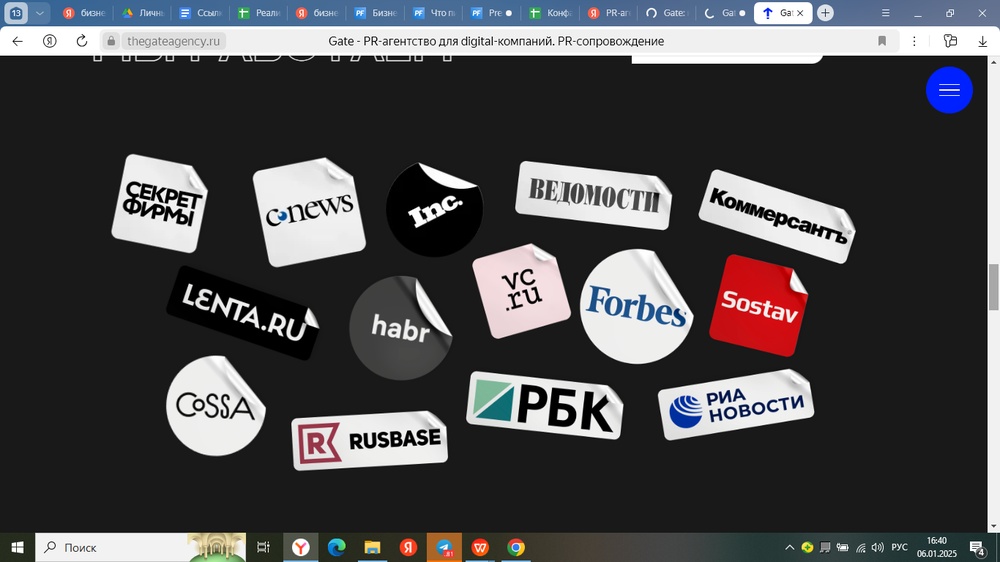Click the scrollbar up arrow
The image size is (1000, 562).
993,62
